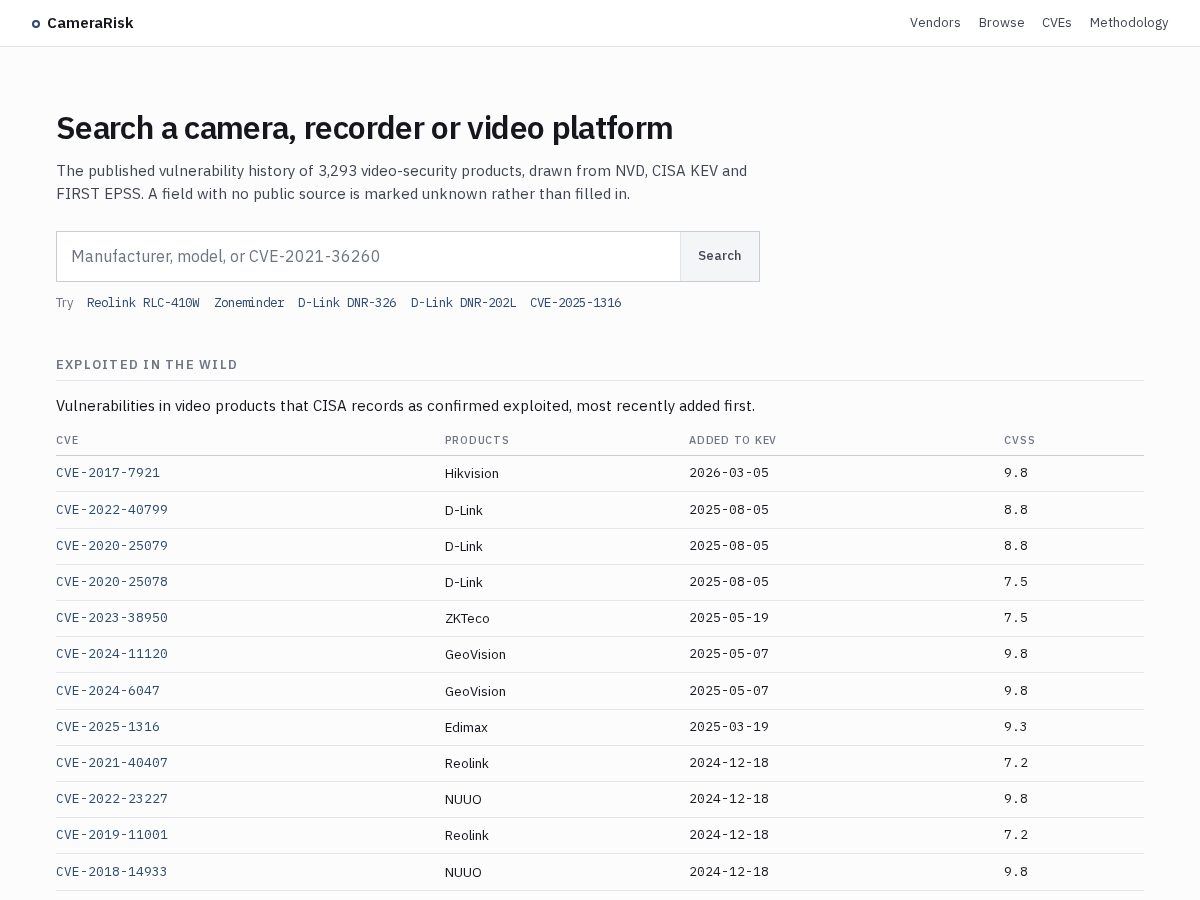Try the D-Link DNR-202L suggestion
The image size is (1200, 900).
click(x=463, y=303)
